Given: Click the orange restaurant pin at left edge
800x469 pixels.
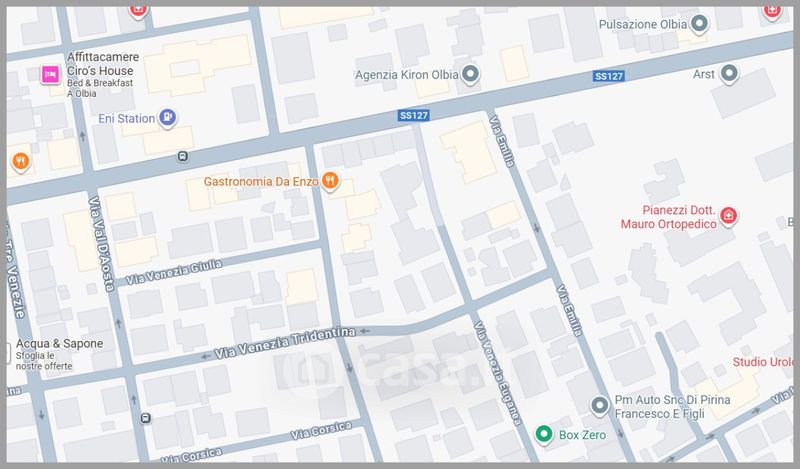Looking at the screenshot, I should tap(20, 162).
